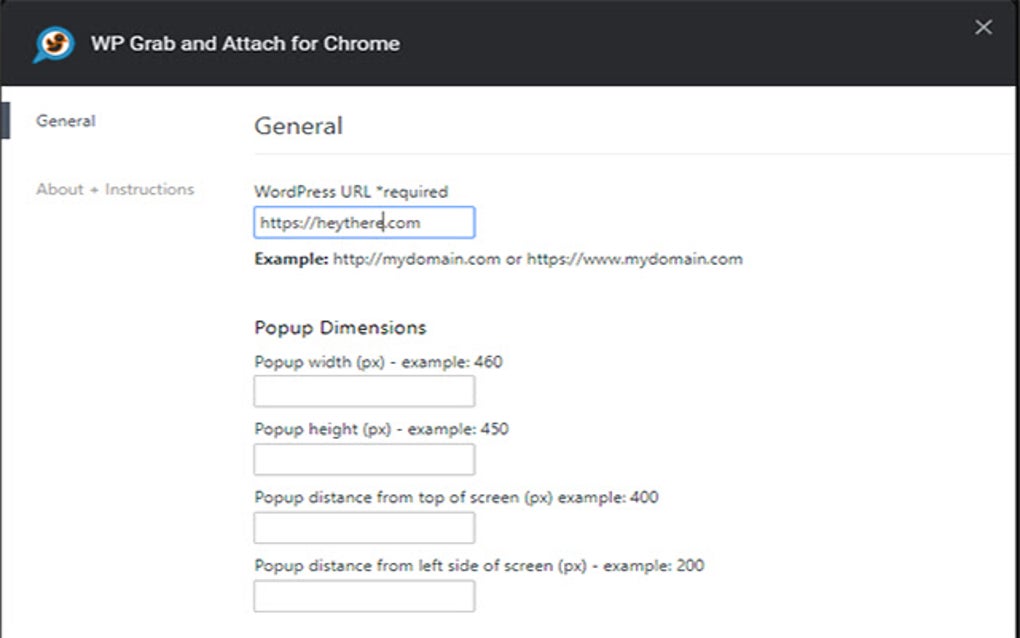Open the About + Instructions tab
This screenshot has height=638, width=1020.
[x=115, y=189]
